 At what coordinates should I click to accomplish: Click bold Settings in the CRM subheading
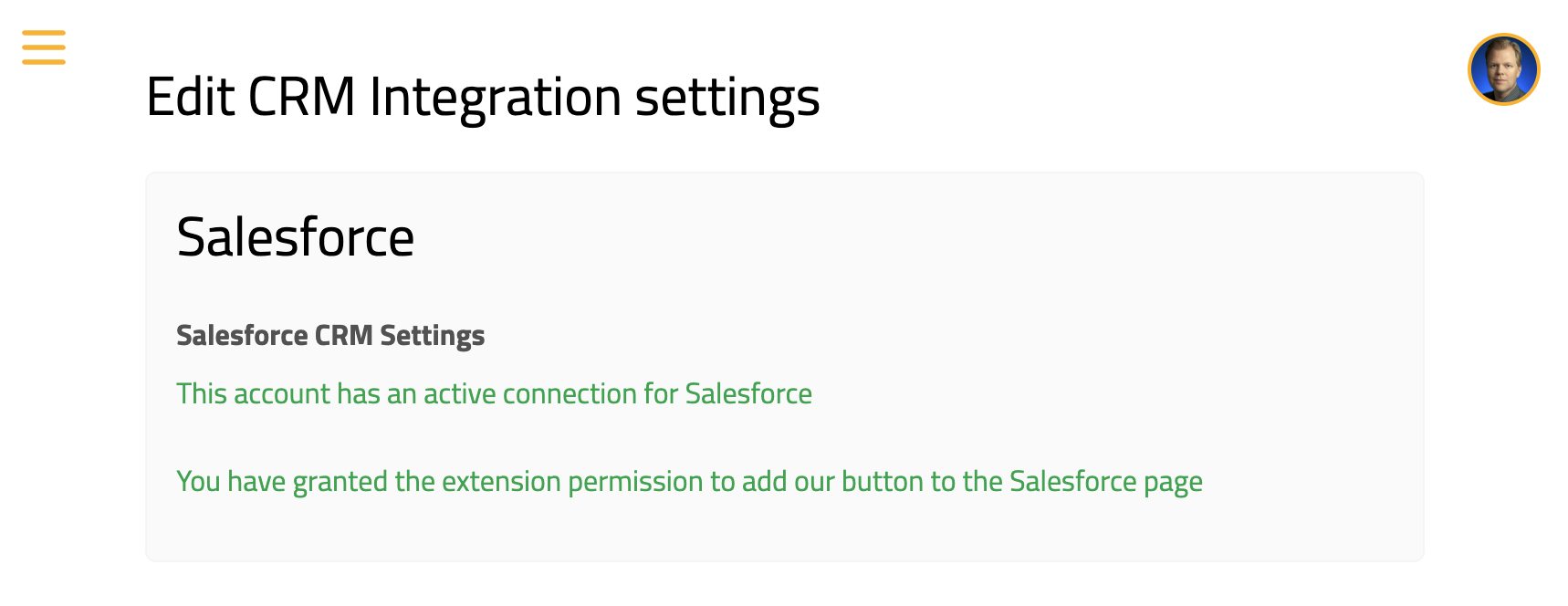point(432,336)
